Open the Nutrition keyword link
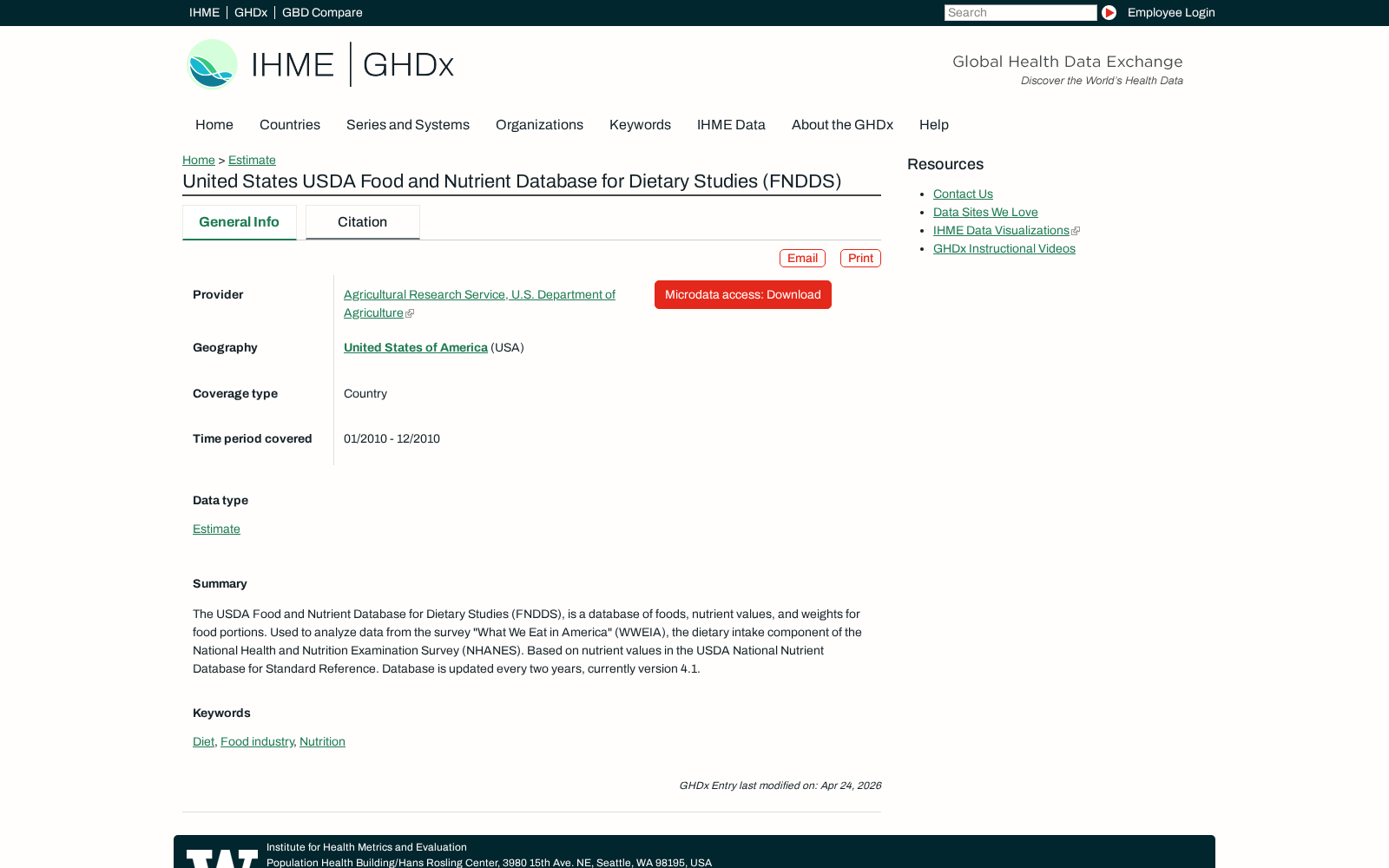 322,741
